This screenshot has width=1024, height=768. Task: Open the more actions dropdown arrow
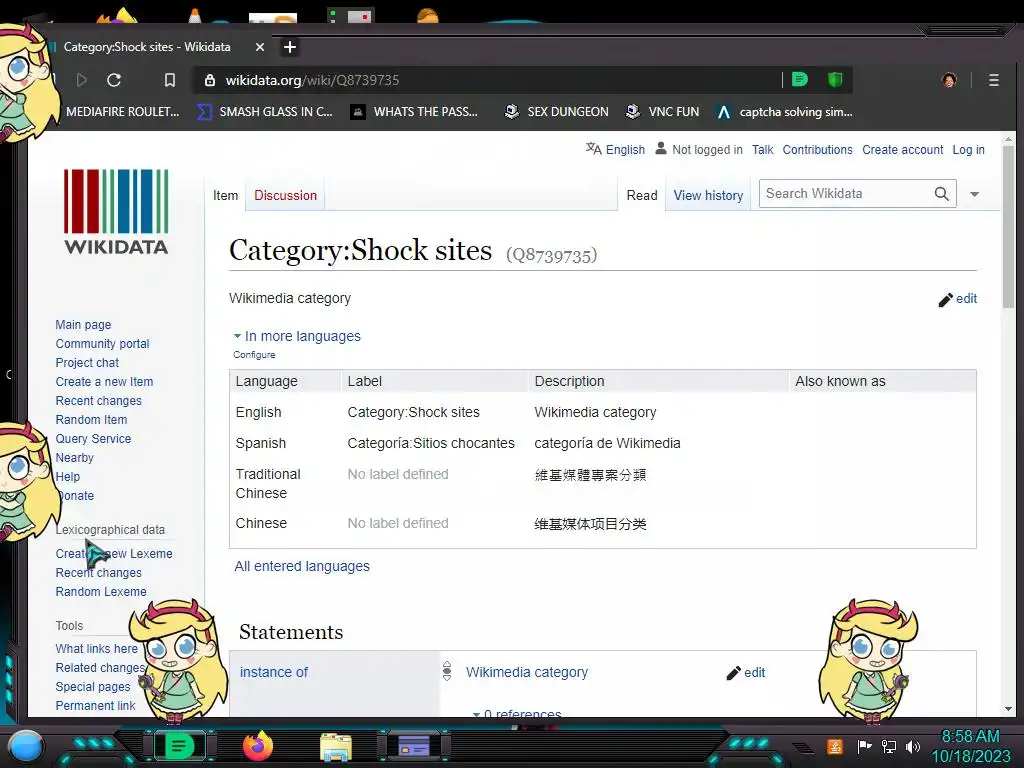coord(974,194)
